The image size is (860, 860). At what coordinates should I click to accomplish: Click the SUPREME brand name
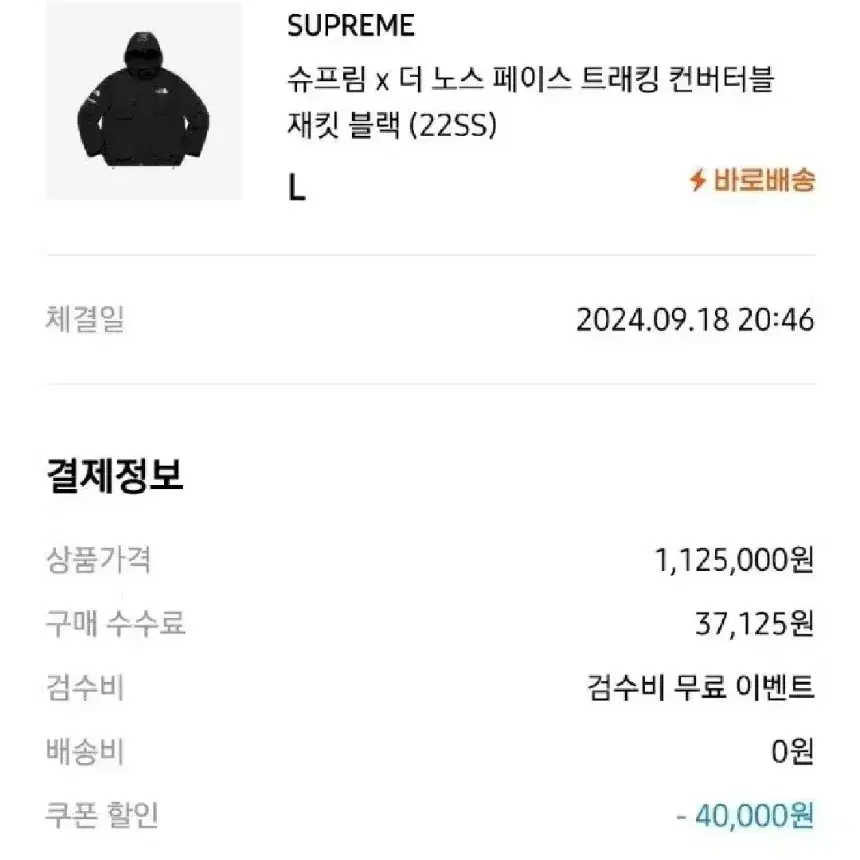(x=351, y=26)
